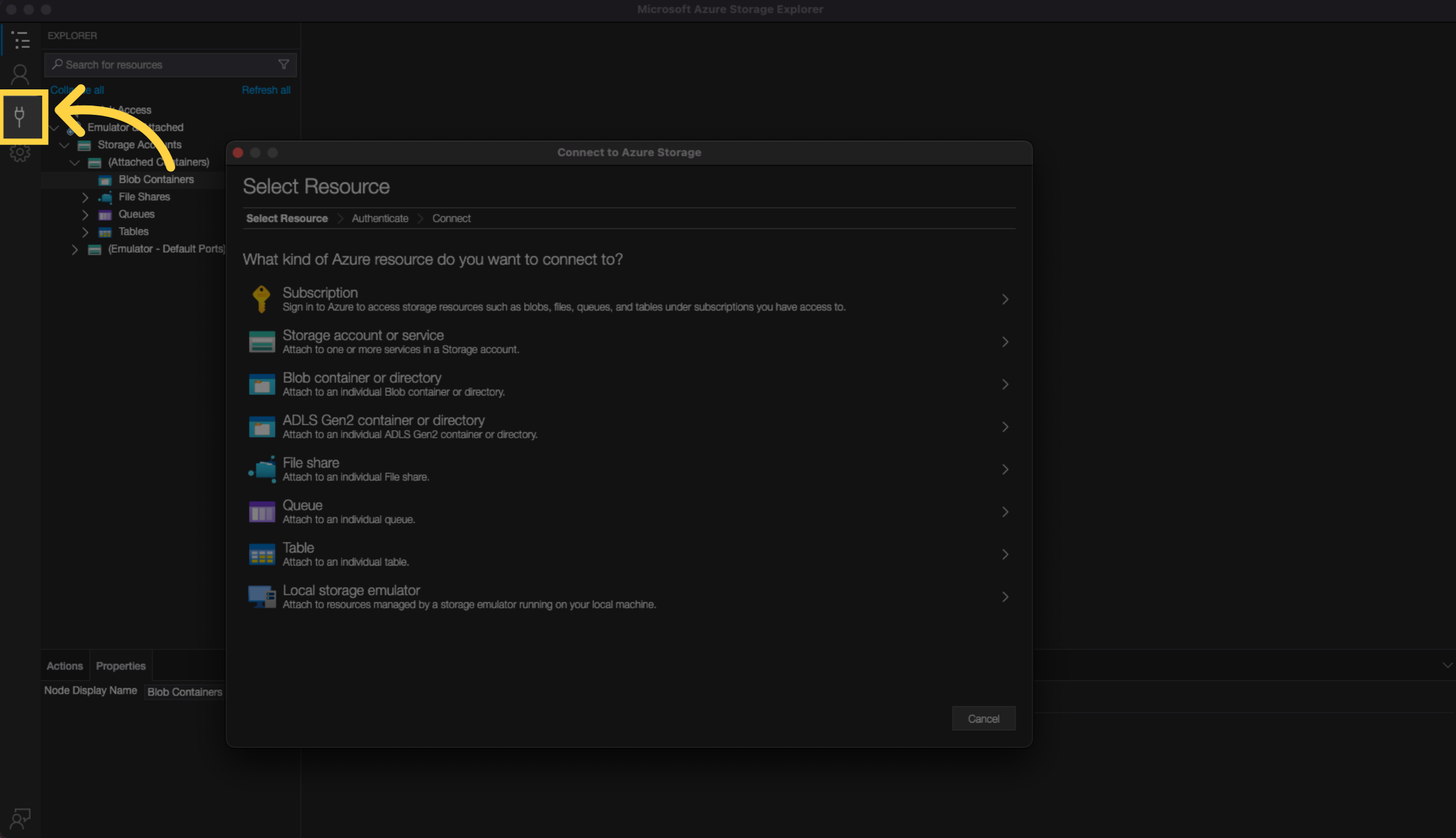This screenshot has width=1456, height=838.
Task: Select the Connect breadcrumb step
Action: pyautogui.click(x=451, y=219)
